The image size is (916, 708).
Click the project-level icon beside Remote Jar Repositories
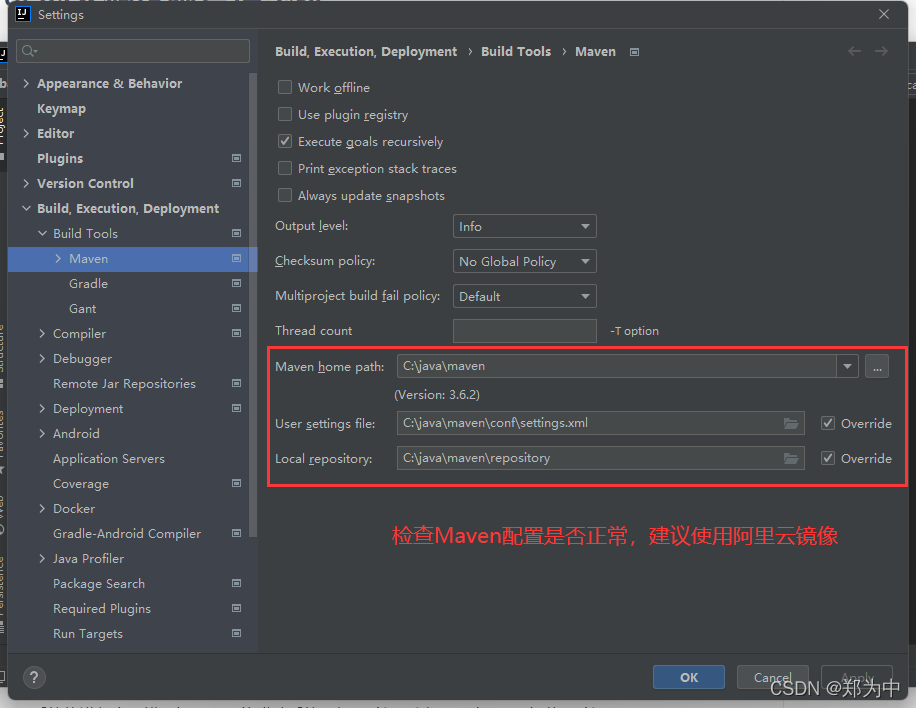click(237, 383)
